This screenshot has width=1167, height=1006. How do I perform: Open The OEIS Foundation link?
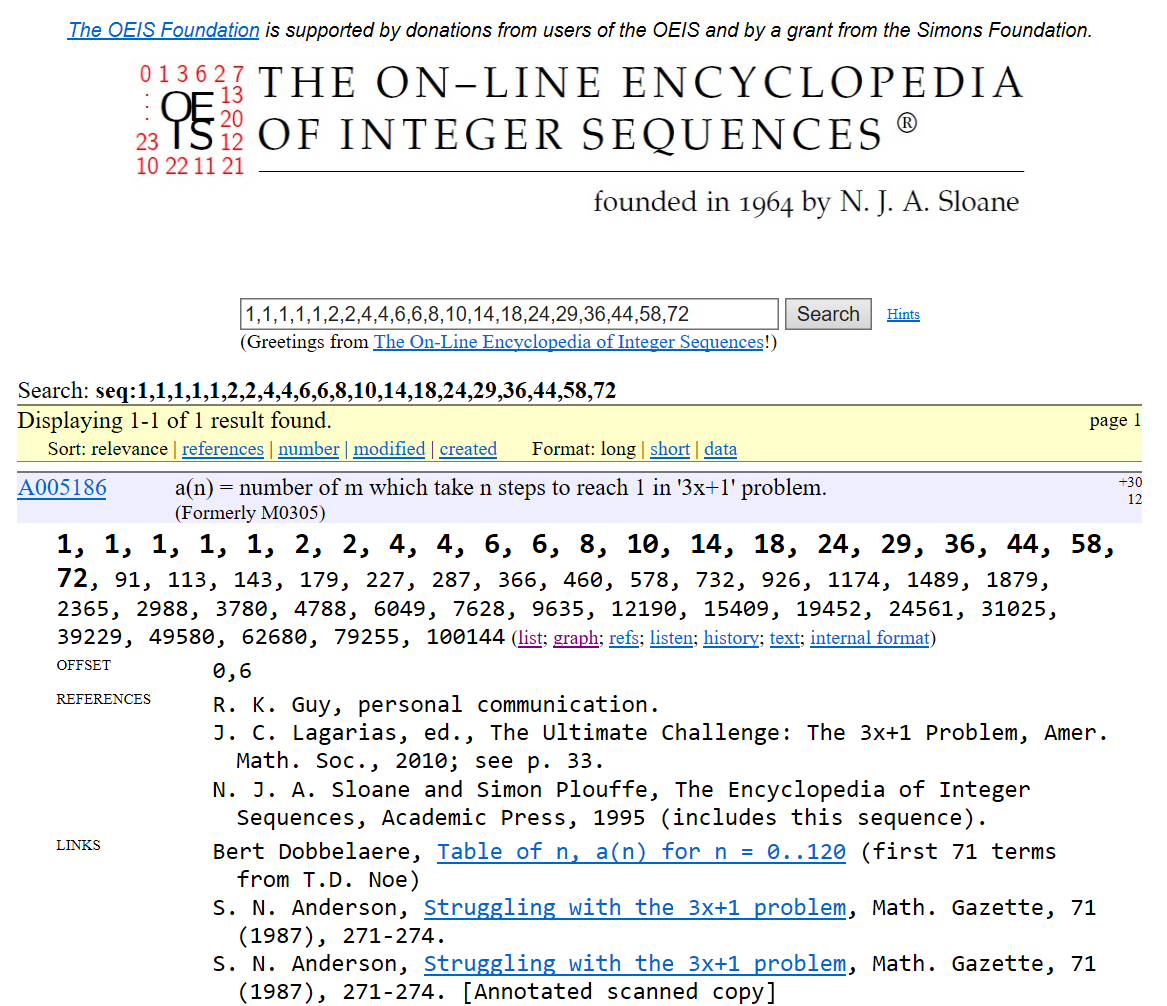(x=164, y=30)
